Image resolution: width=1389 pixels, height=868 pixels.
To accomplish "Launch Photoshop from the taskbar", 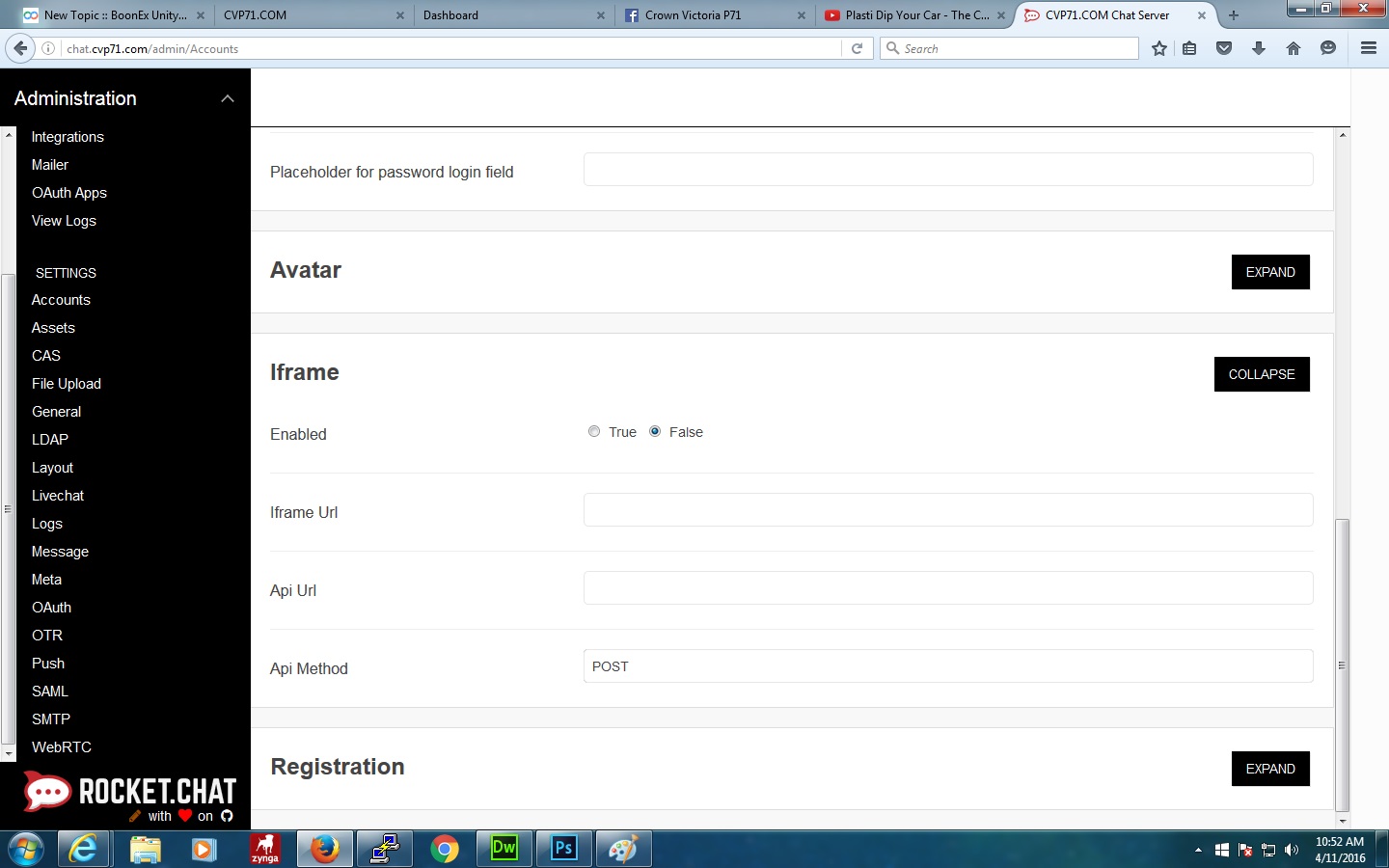I will 563,849.
